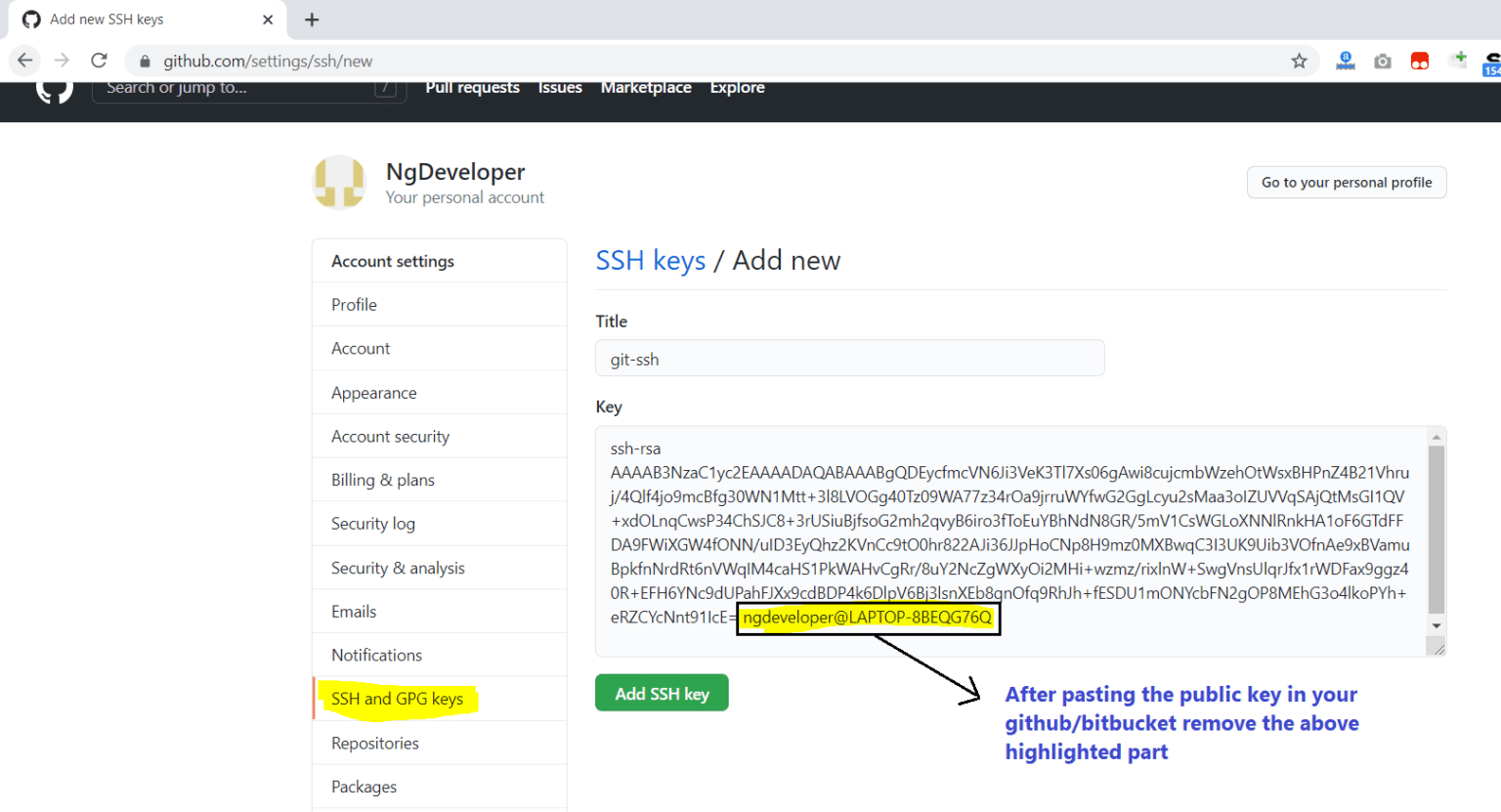Click the green plus extension icon

pyautogui.click(x=1458, y=60)
